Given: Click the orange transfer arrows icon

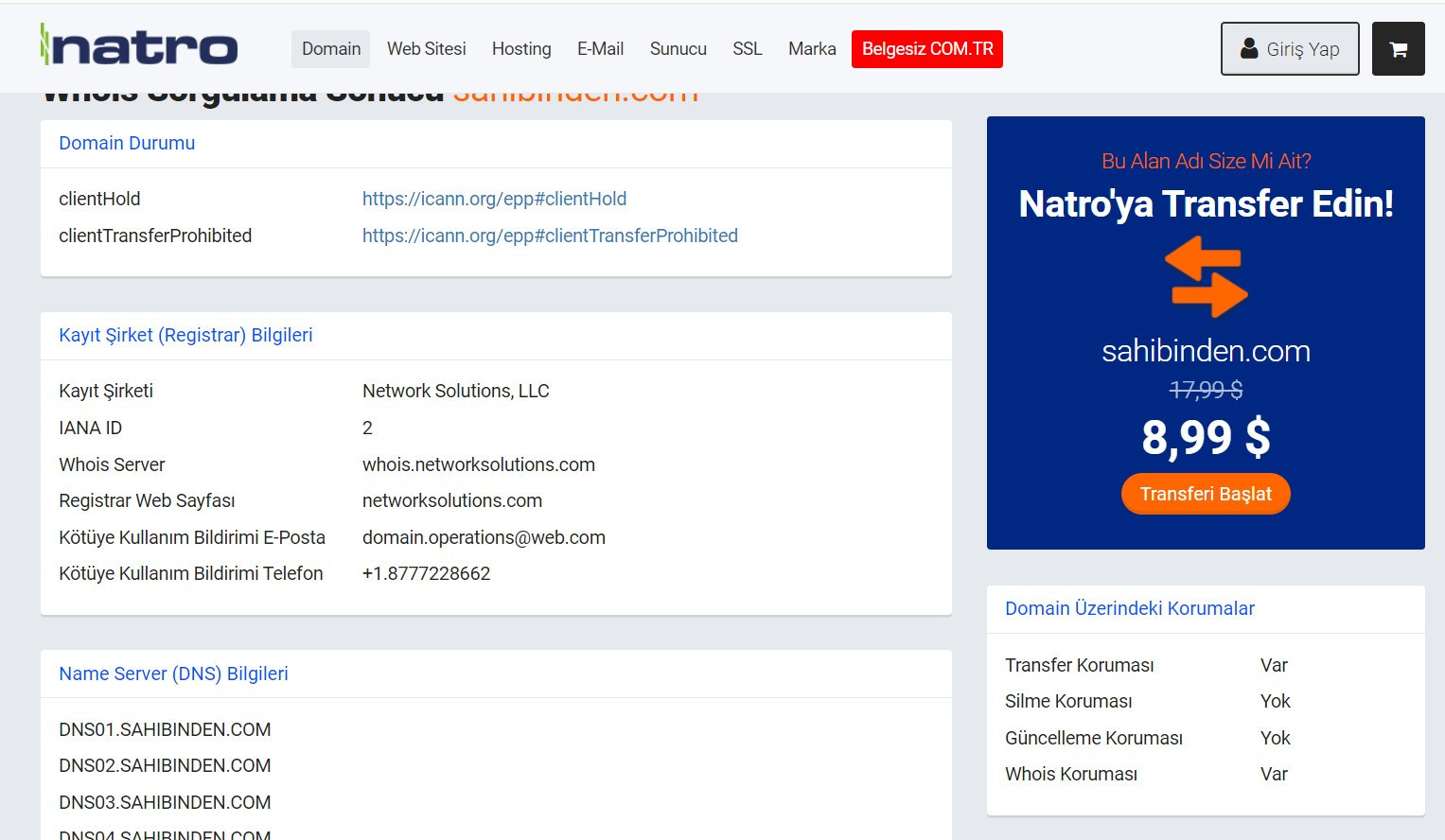Looking at the screenshot, I should click(x=1206, y=276).
